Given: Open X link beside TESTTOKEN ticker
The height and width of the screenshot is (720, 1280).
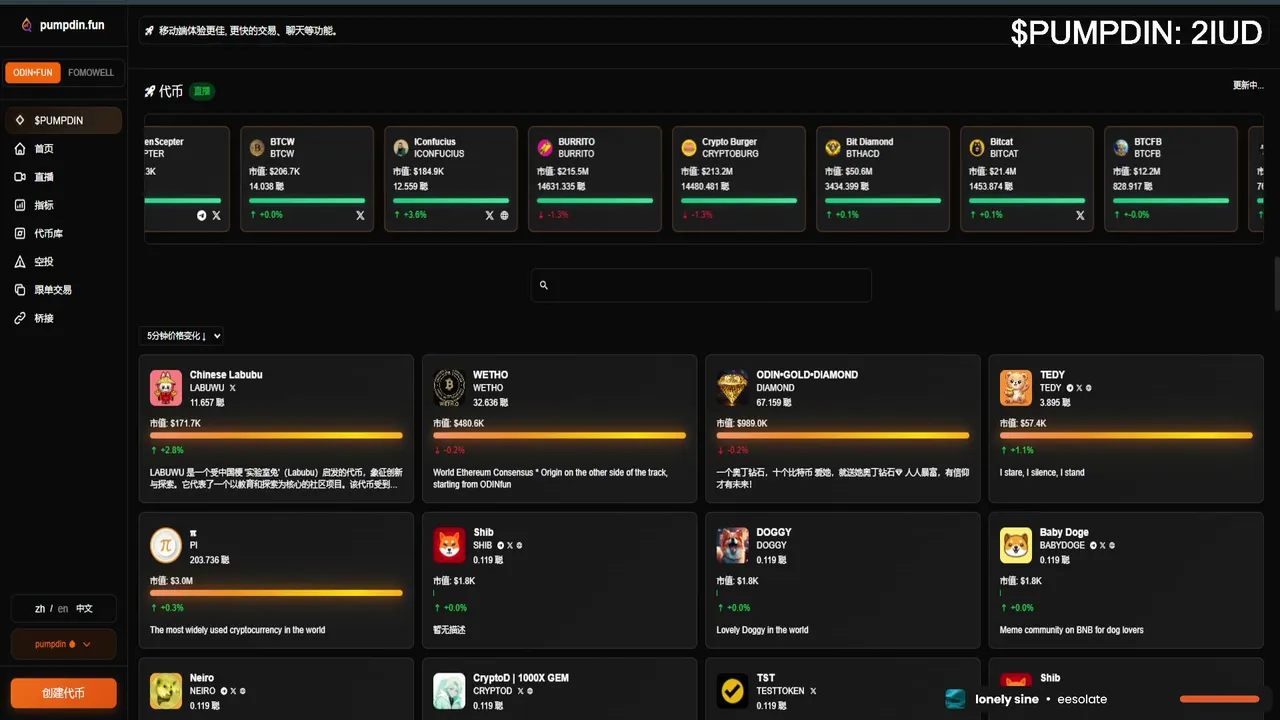Looking at the screenshot, I should click(813, 691).
